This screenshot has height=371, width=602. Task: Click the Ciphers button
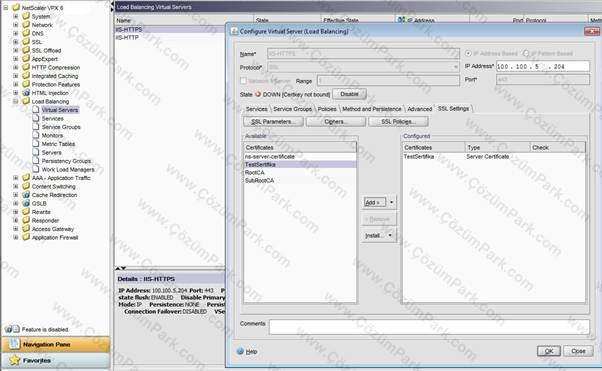(x=336, y=122)
